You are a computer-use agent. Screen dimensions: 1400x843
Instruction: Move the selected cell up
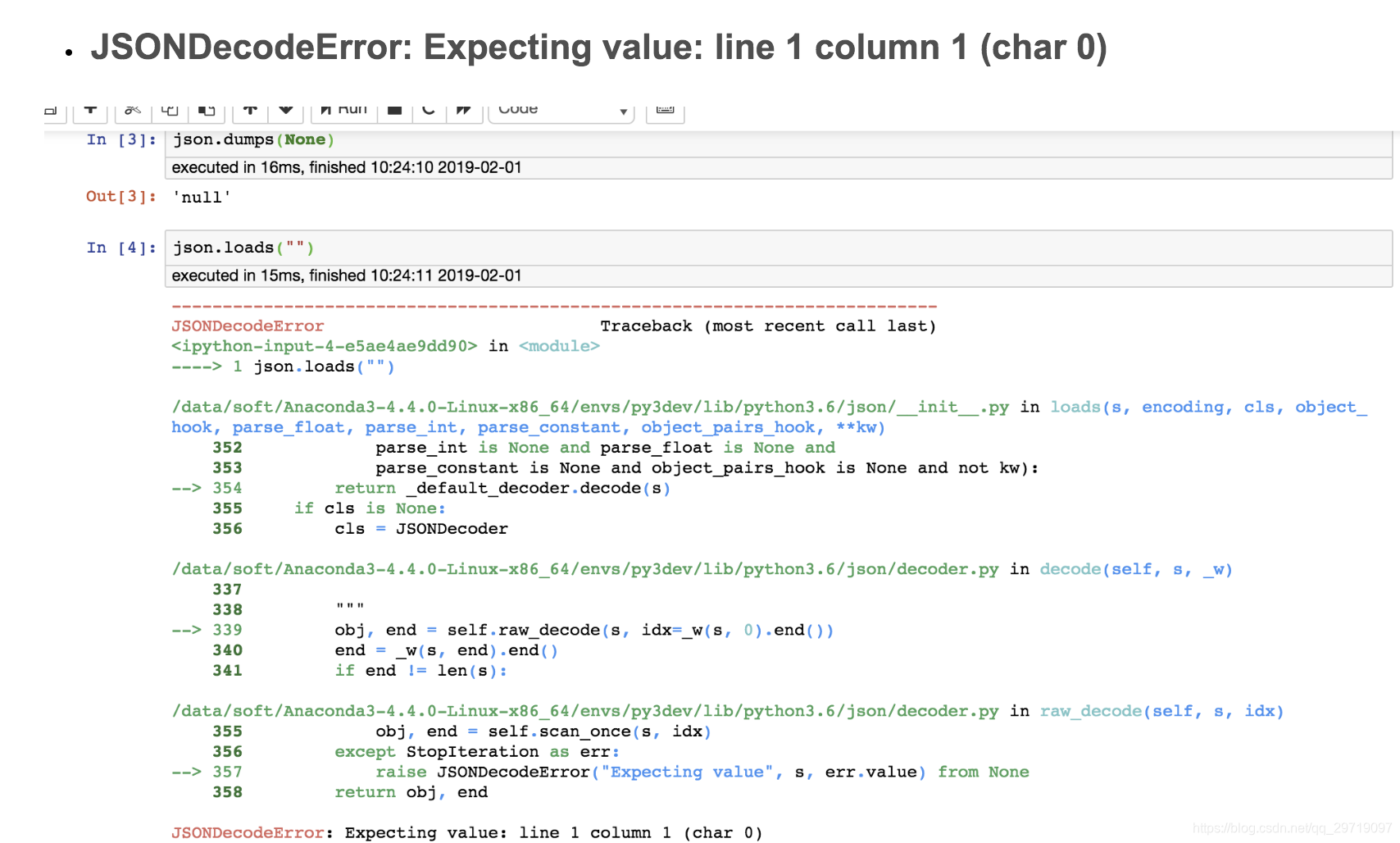(250, 111)
